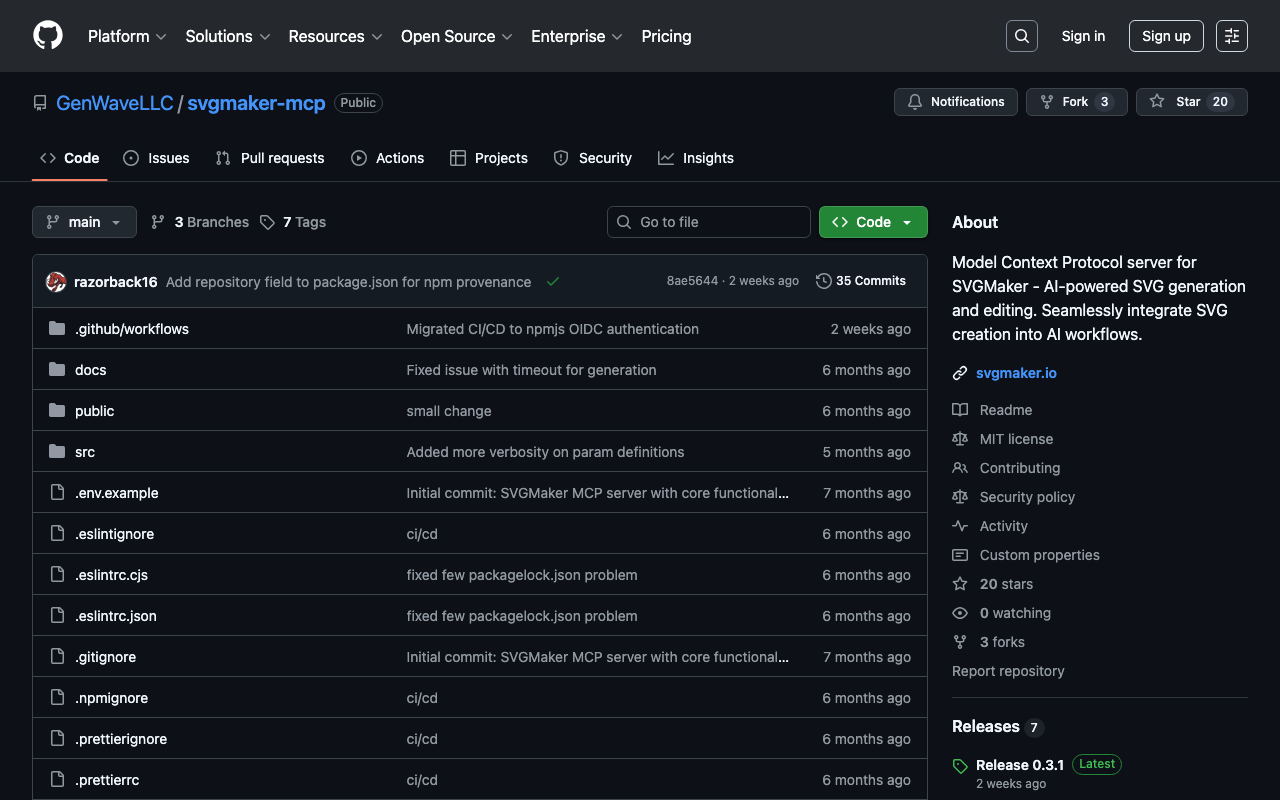The width and height of the screenshot is (1280, 800).
Task: Open the svgmaker.io website link
Action: [x=1016, y=373]
